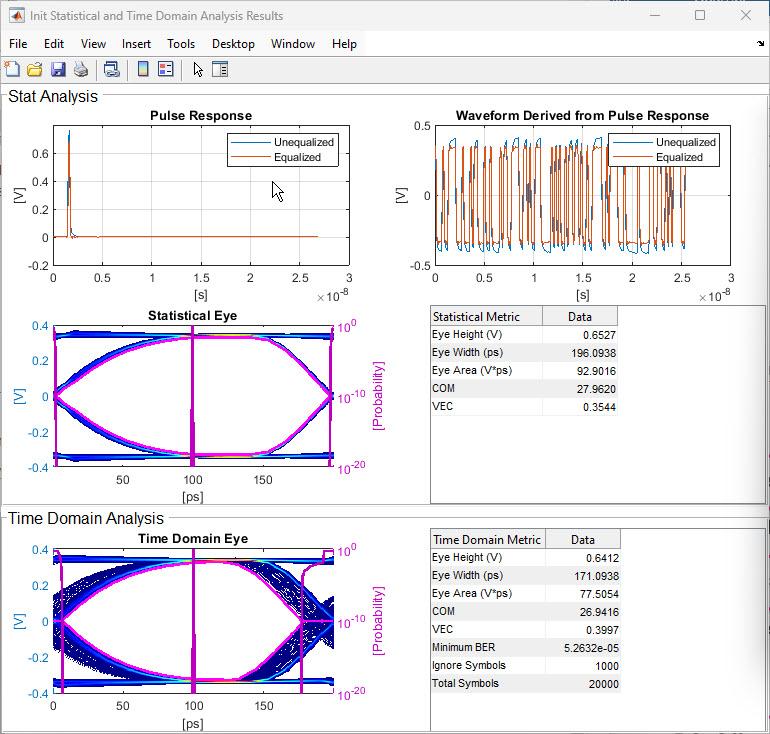Viewport: 770px width, 734px height.
Task: Open the Insert menu
Action: tap(136, 44)
